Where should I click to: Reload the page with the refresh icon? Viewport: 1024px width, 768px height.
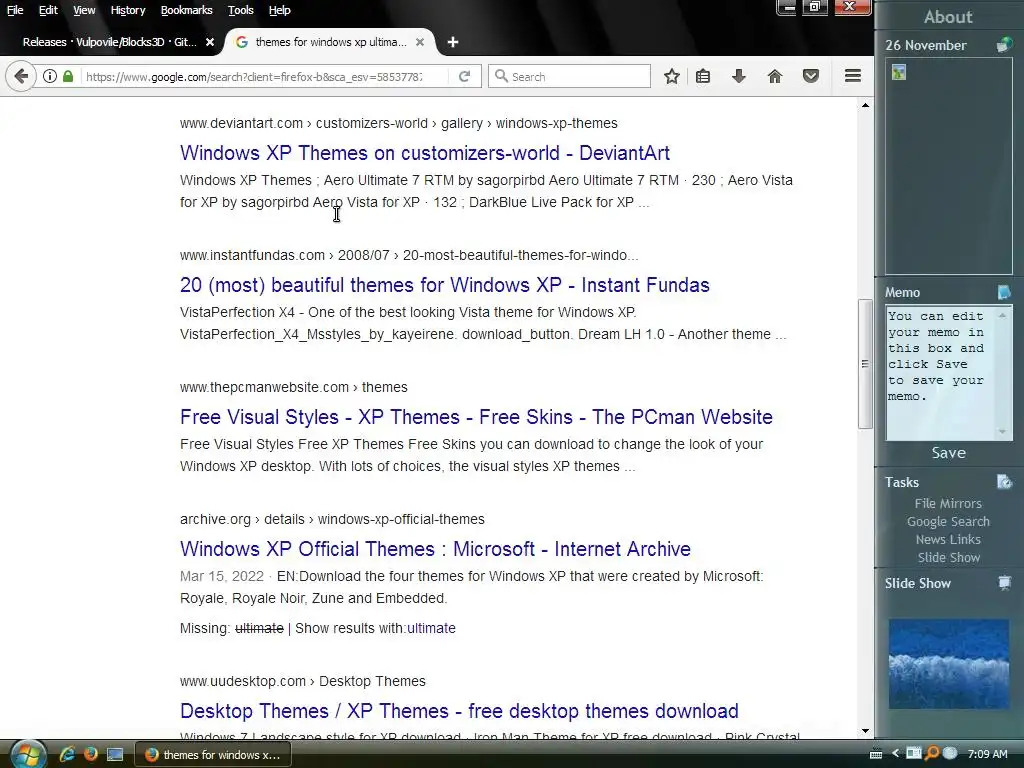(x=464, y=76)
